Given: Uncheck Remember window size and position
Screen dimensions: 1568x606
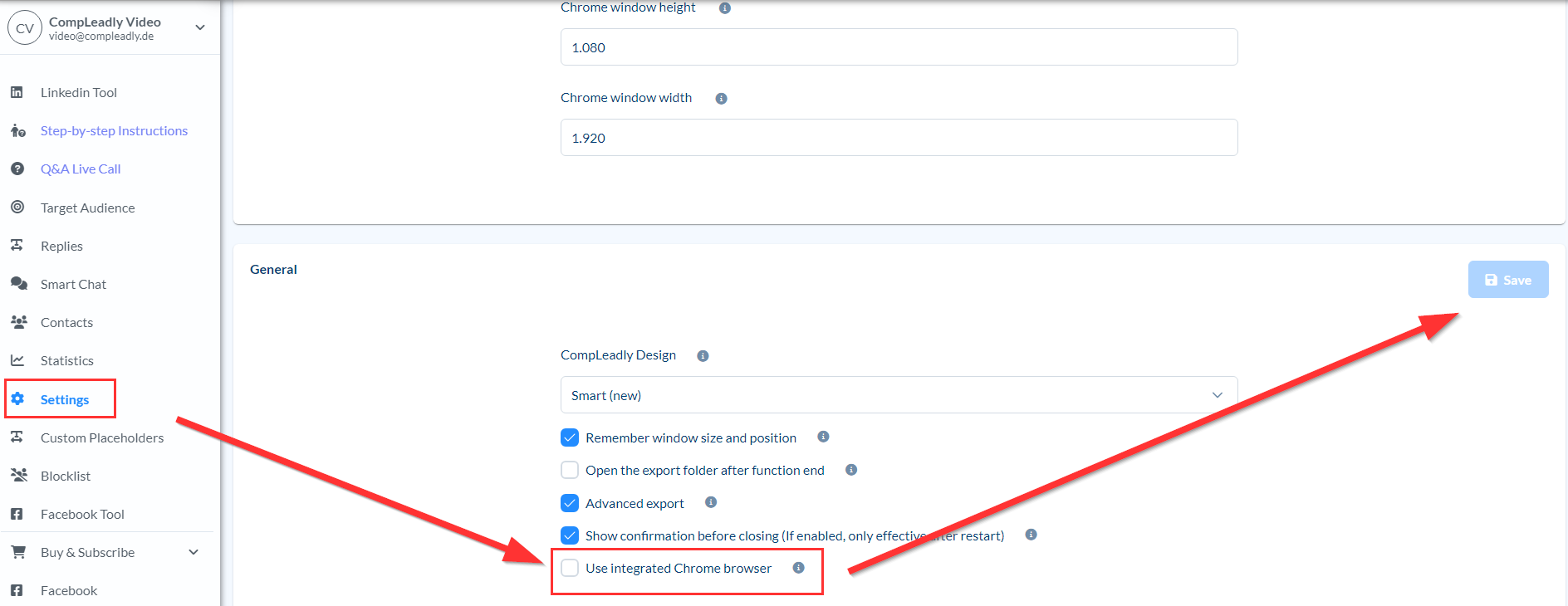Looking at the screenshot, I should (x=570, y=437).
